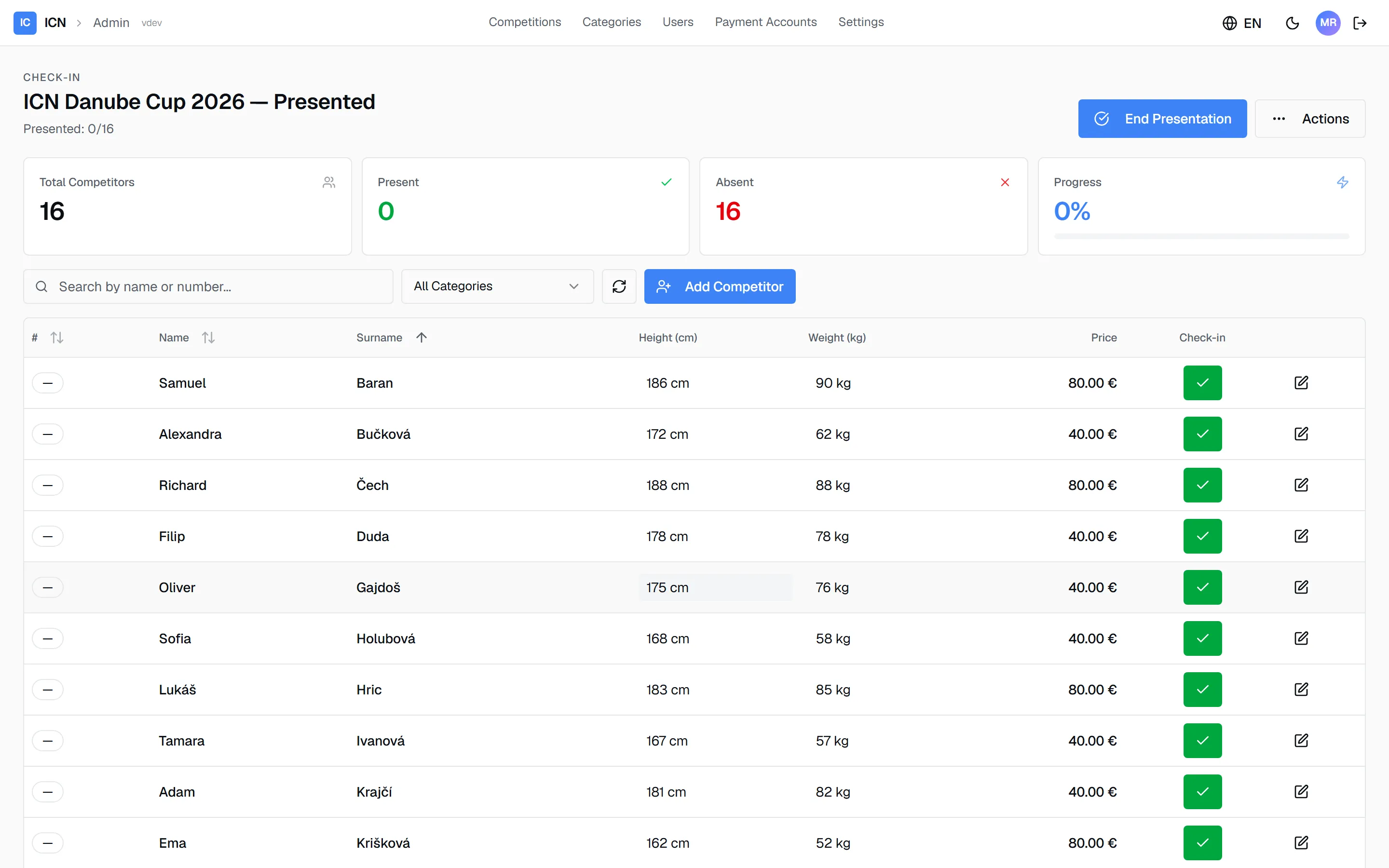The height and width of the screenshot is (868, 1389).
Task: Open the Actions menu
Action: tap(1310, 119)
